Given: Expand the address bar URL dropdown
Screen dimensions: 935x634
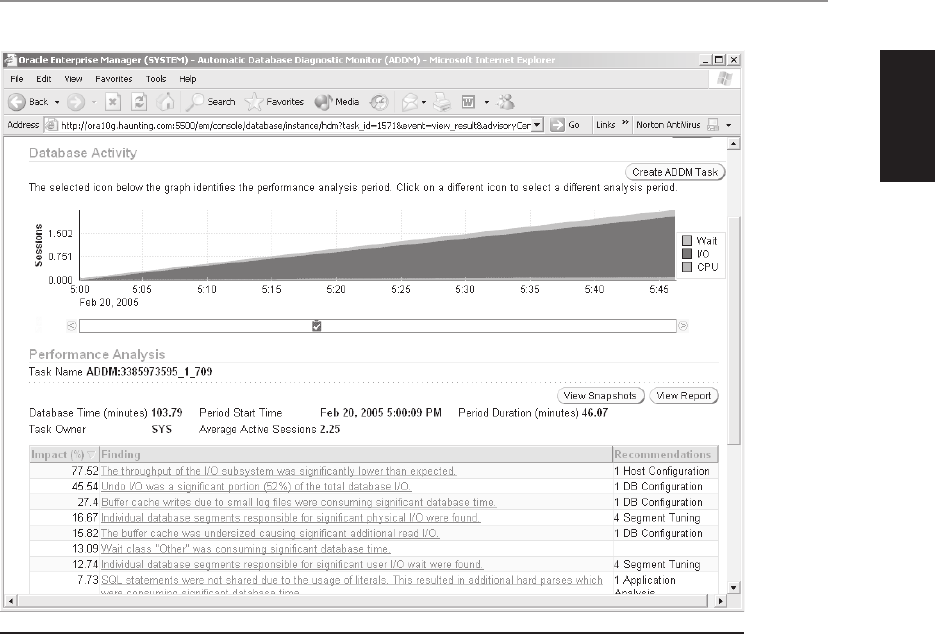Looking at the screenshot, I should point(537,125).
